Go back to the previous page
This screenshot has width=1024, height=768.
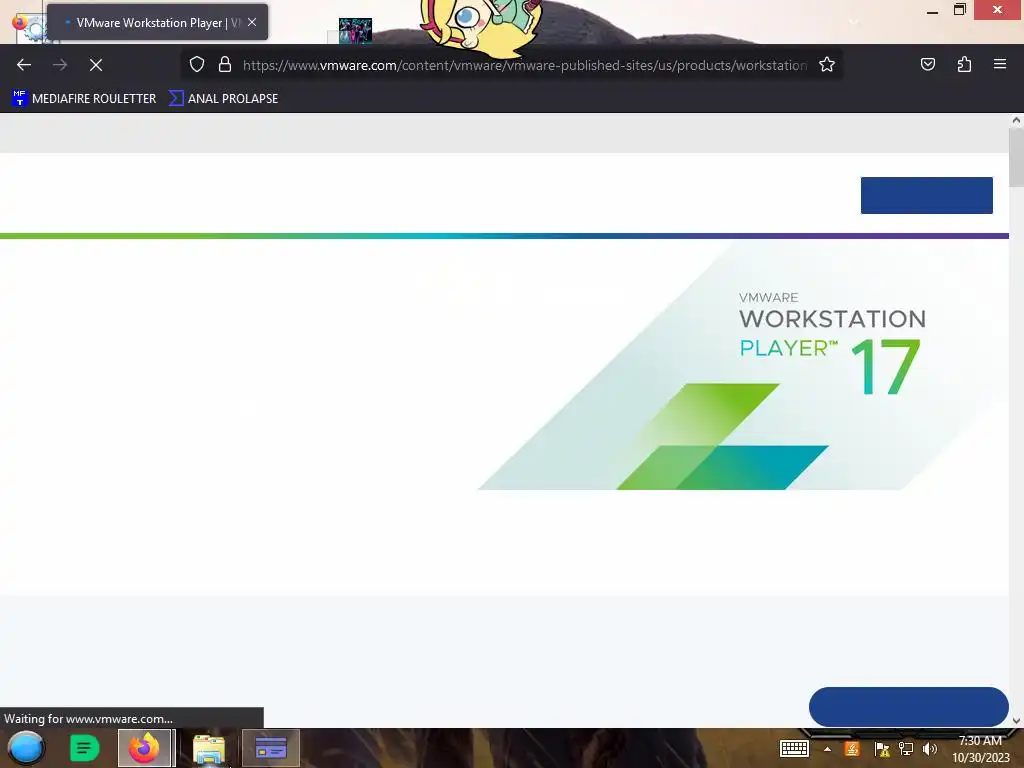click(x=24, y=65)
